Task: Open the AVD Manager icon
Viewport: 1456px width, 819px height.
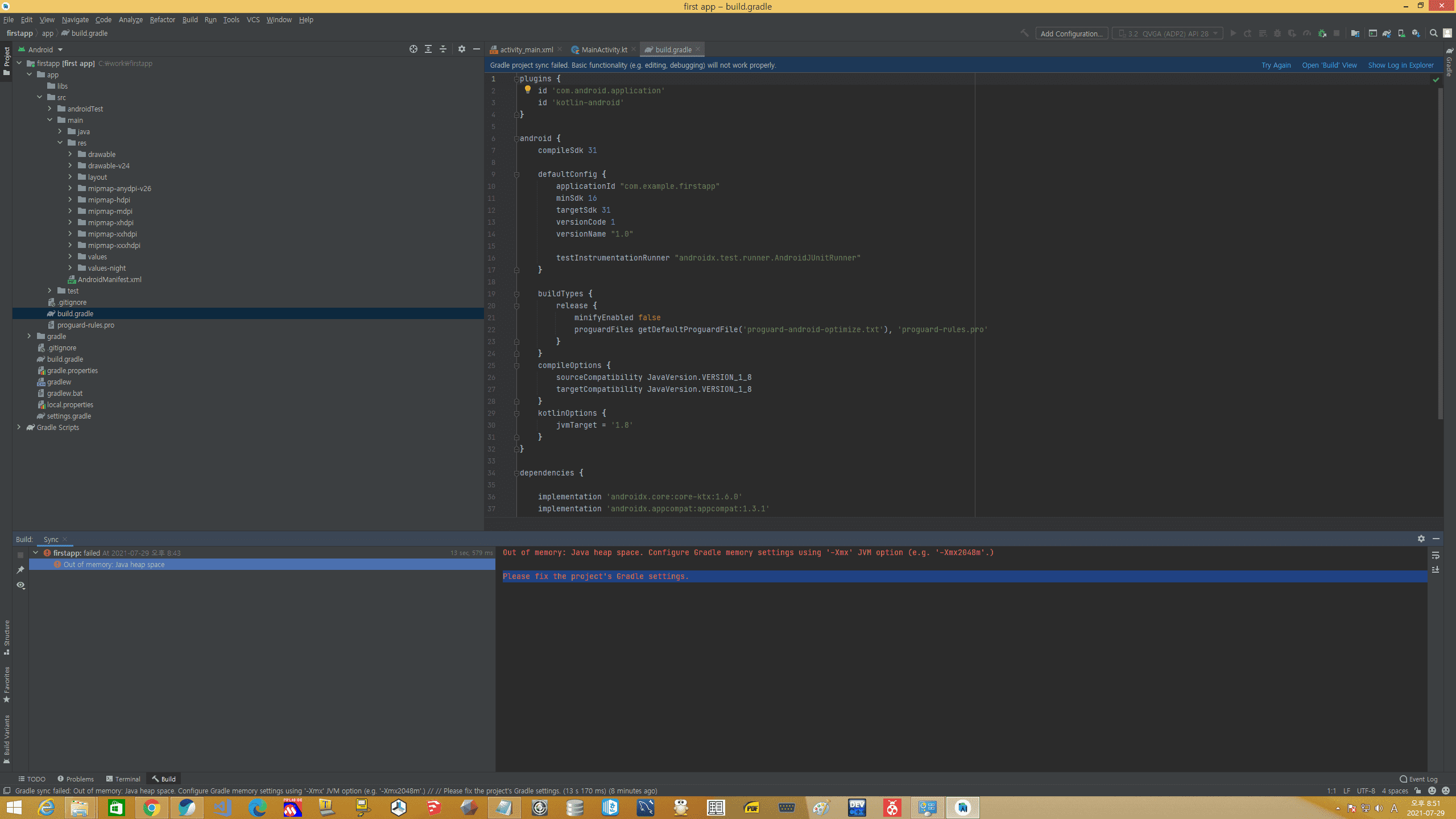Action: (1401, 34)
